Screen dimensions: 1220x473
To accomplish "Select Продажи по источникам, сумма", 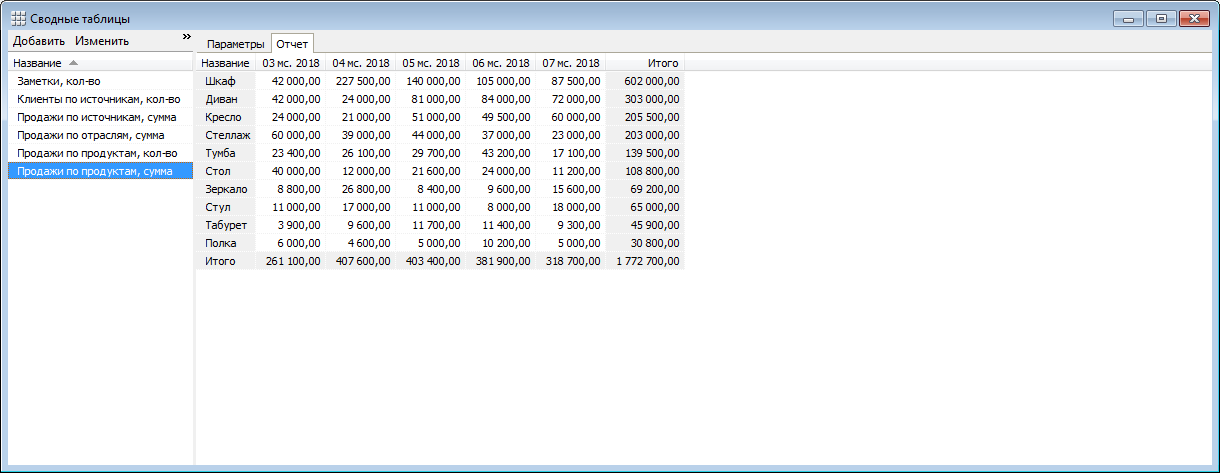I will (97, 117).
